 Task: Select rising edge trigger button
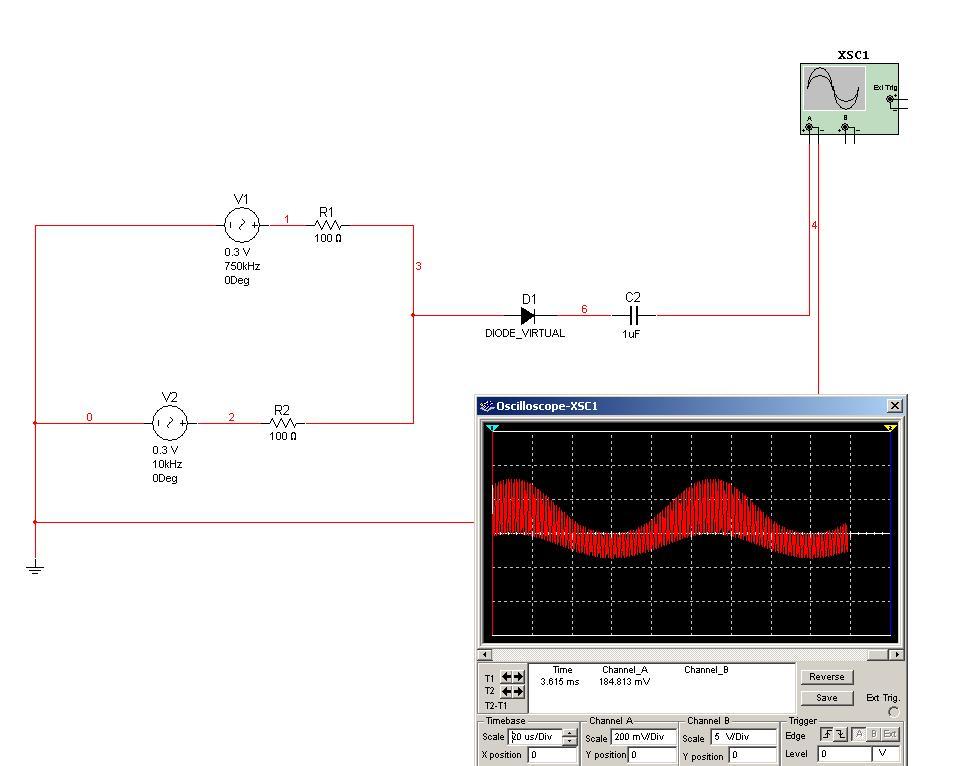coord(826,734)
